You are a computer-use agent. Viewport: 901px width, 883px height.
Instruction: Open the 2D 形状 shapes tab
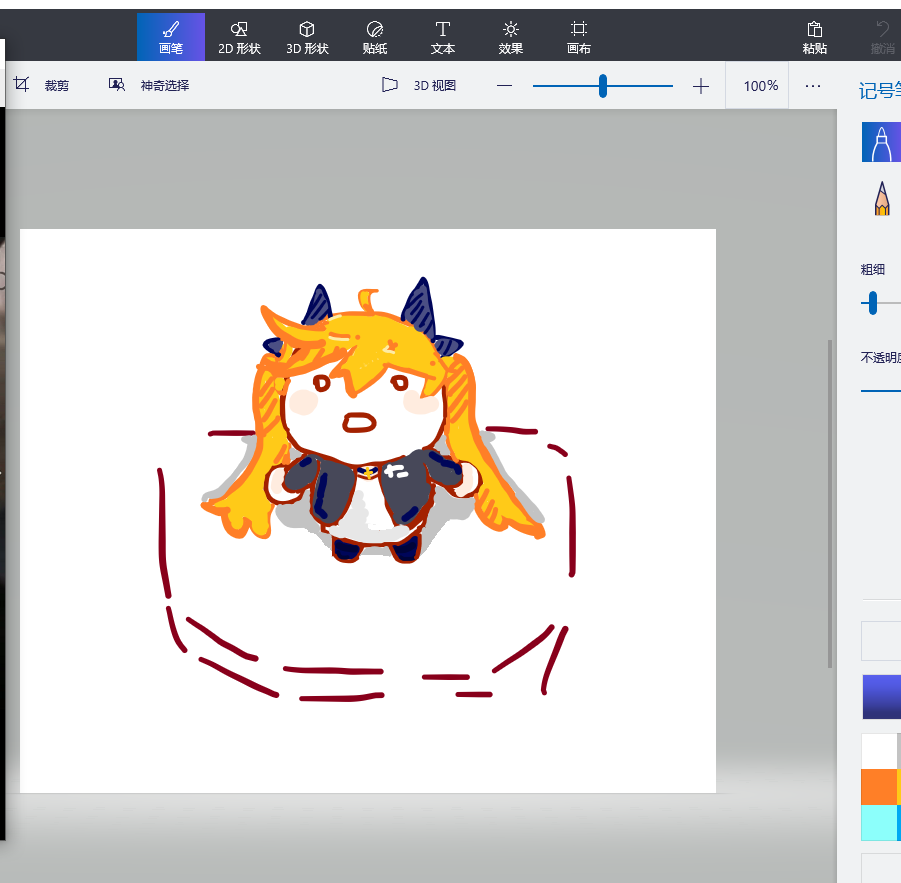pos(239,37)
